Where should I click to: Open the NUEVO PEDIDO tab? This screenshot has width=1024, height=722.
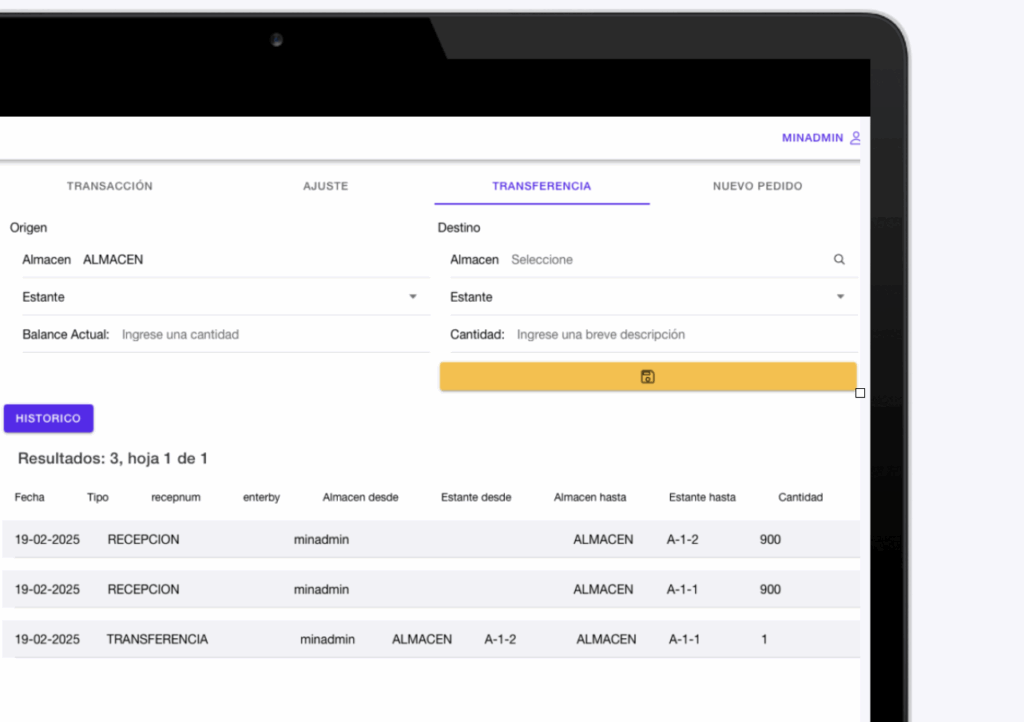click(758, 186)
